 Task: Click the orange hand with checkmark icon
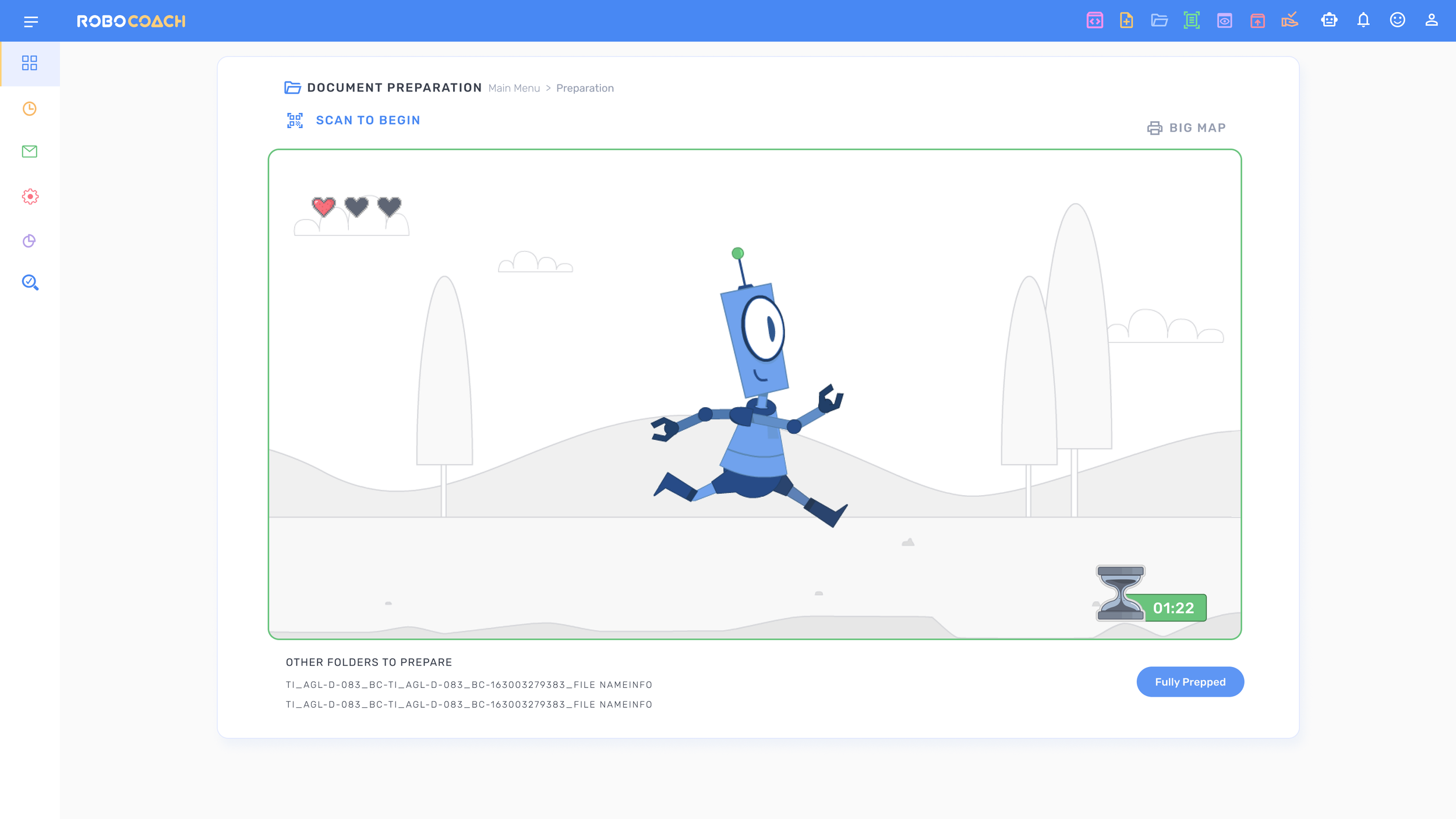tap(1290, 20)
